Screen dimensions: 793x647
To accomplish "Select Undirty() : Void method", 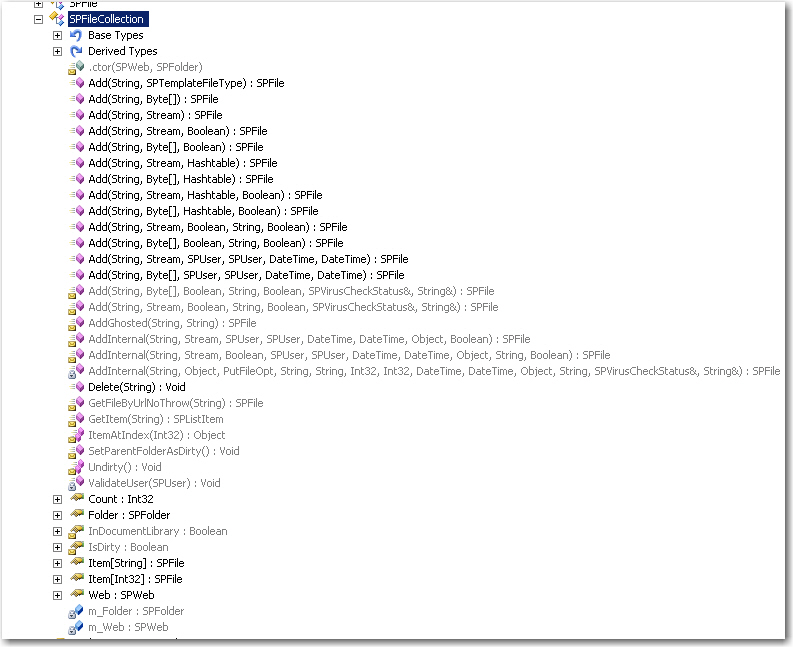I will [125, 467].
